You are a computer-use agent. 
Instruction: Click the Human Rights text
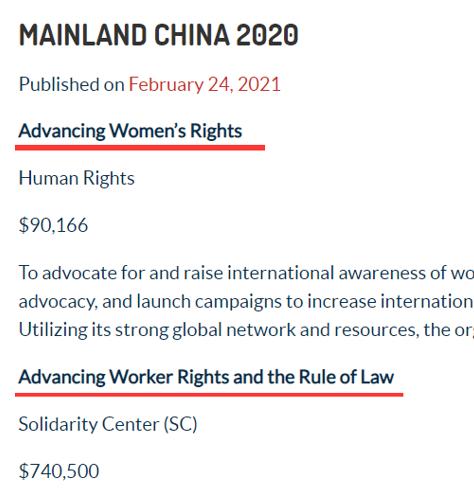pyautogui.click(x=77, y=178)
